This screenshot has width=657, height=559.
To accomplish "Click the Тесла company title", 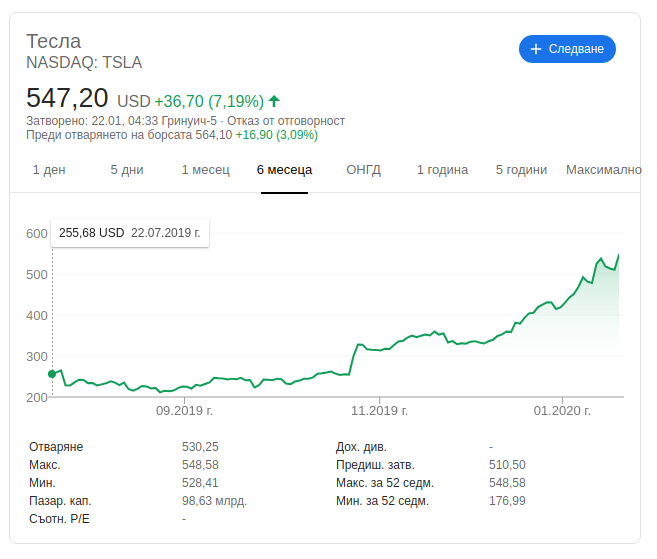I will [54, 41].
